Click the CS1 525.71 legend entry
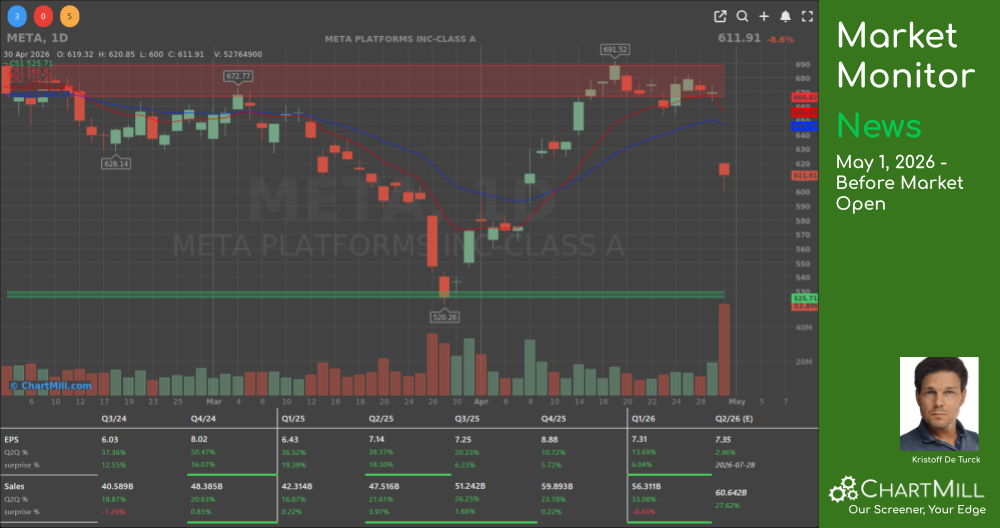 click(x=28, y=64)
